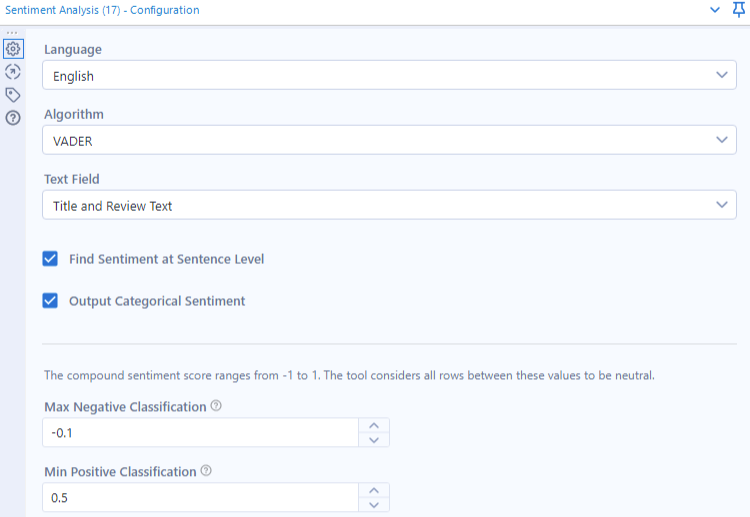Collapse window options chevron in title bar
Viewport: 750px width, 517px height.
pyautogui.click(x=715, y=10)
